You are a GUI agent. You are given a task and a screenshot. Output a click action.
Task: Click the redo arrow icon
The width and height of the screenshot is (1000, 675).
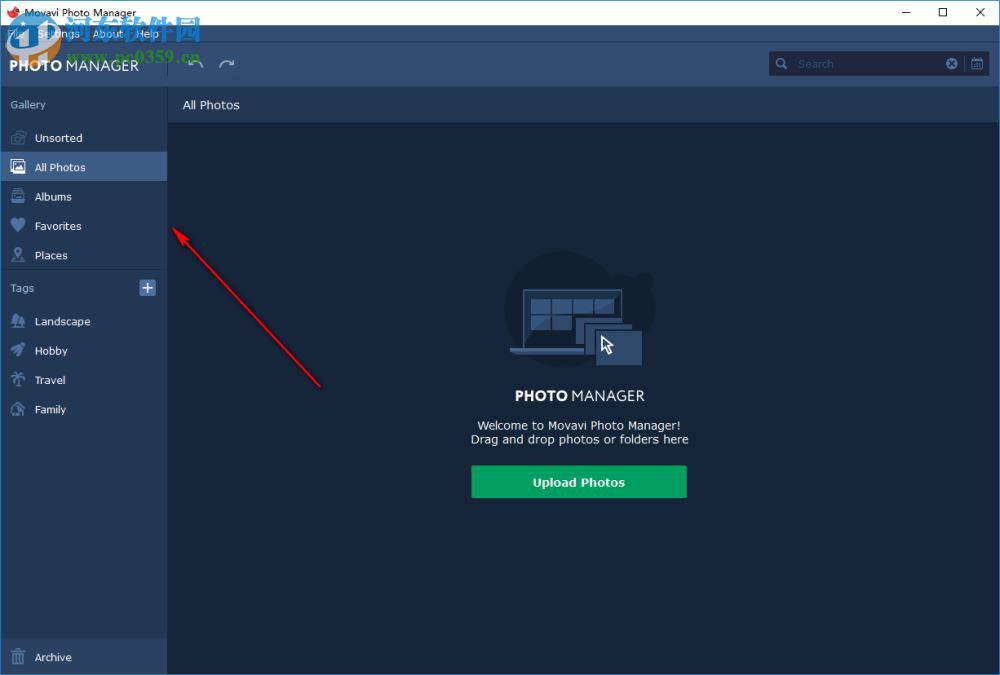[226, 63]
